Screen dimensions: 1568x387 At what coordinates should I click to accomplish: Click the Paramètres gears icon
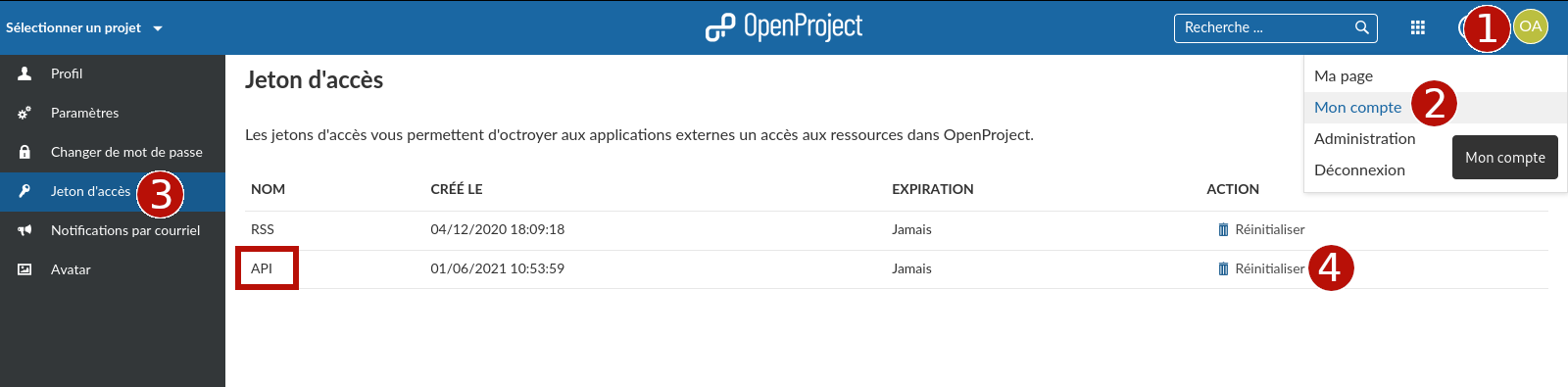coord(24,113)
